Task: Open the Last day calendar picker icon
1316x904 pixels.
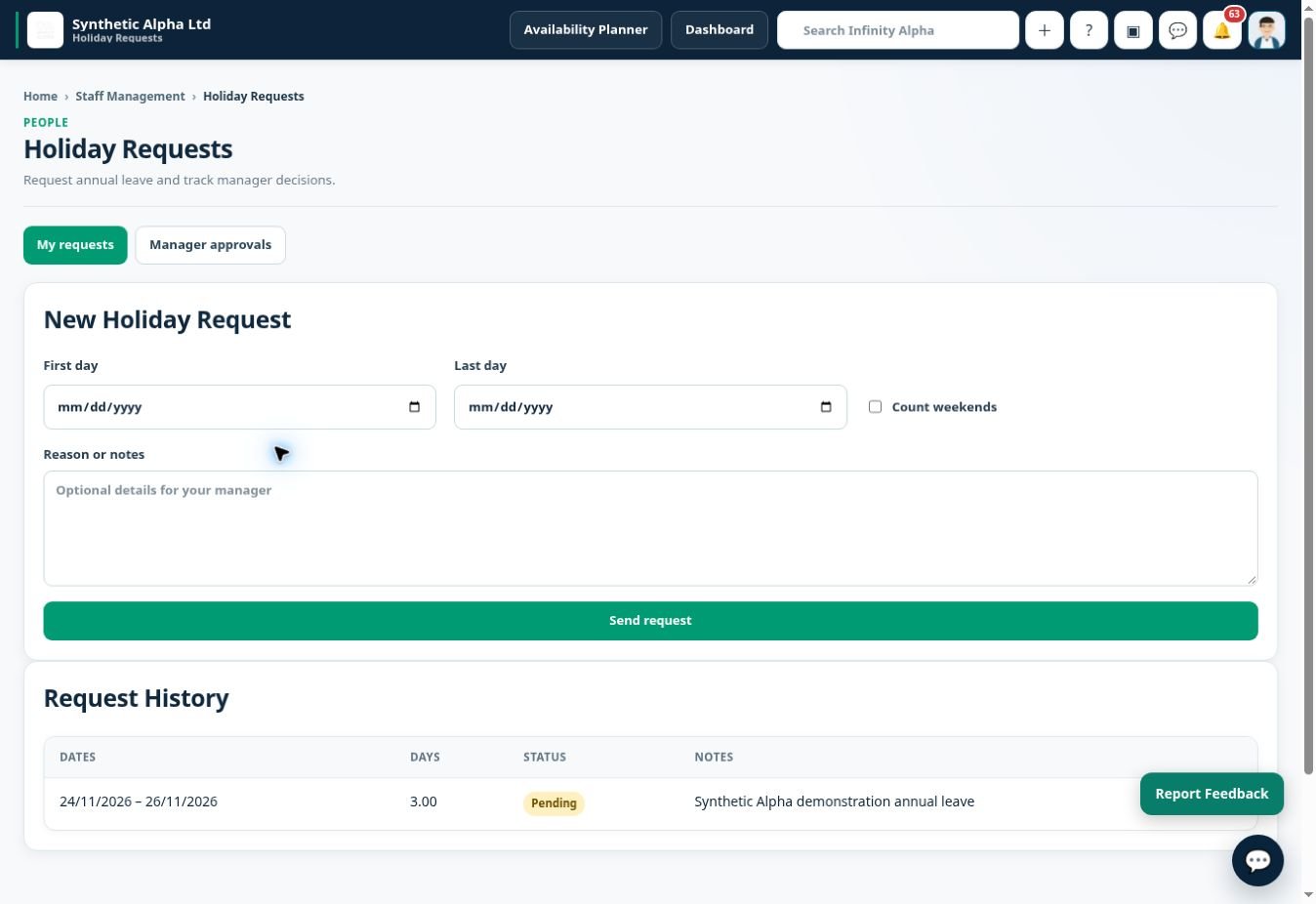Action: pyautogui.click(x=826, y=407)
